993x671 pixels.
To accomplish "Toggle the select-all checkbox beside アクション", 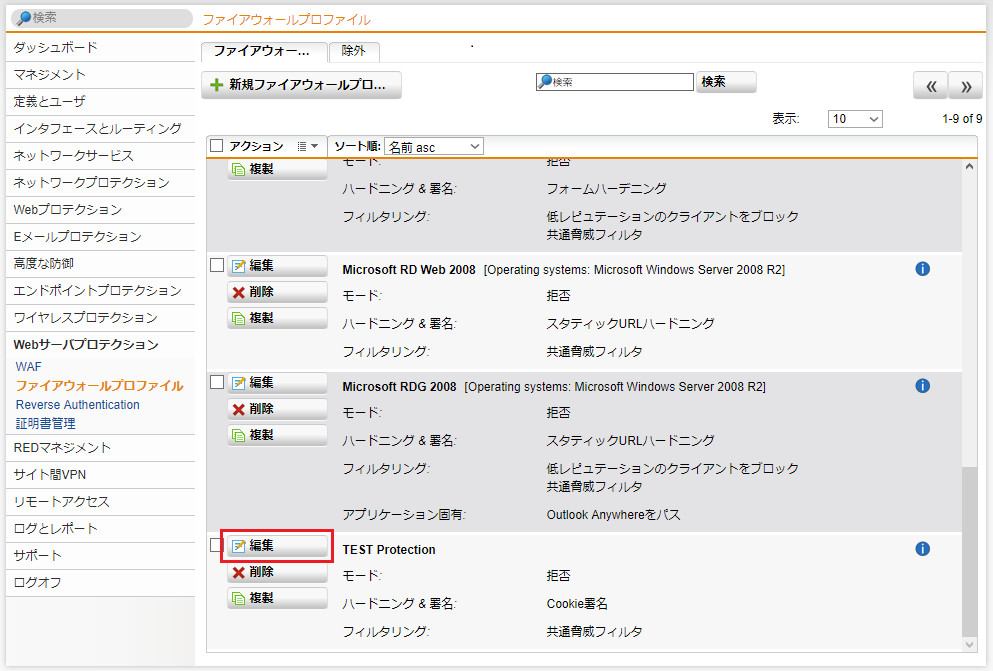I will (x=217, y=146).
